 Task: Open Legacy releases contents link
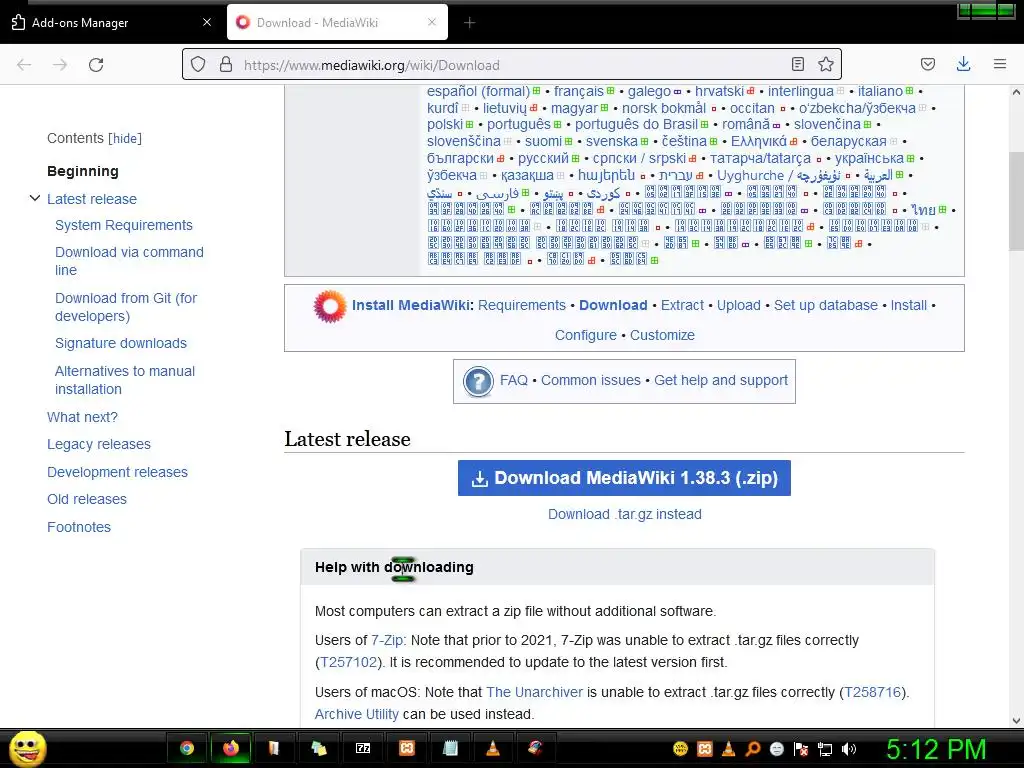[99, 445]
